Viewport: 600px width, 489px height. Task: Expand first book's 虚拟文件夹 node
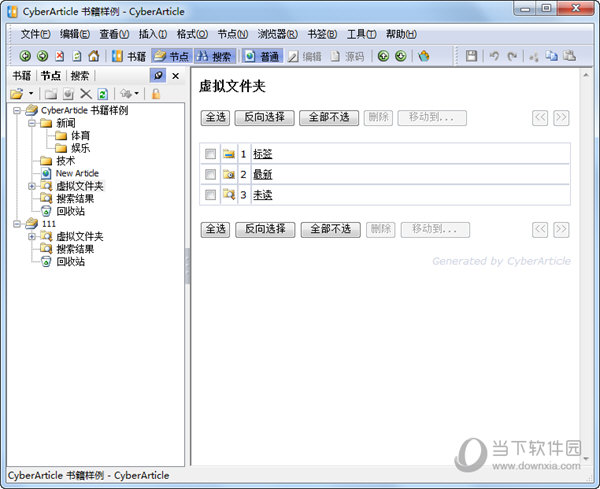click(x=32, y=186)
